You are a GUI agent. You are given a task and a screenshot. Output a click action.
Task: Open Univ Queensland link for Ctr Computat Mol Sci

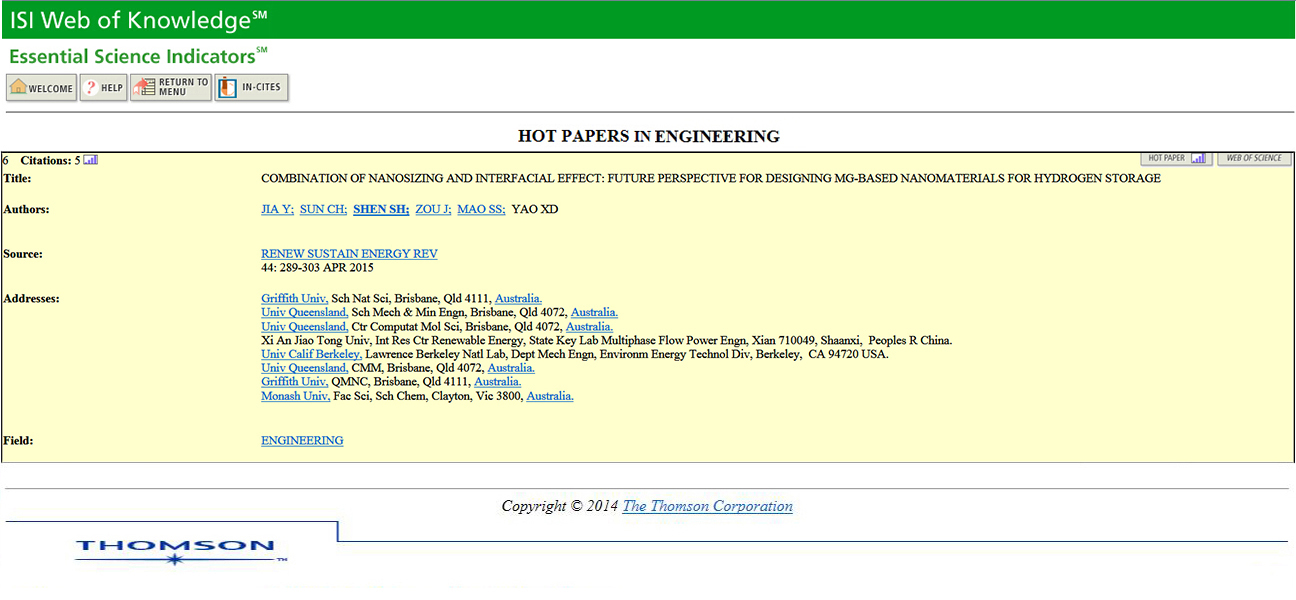pos(305,326)
